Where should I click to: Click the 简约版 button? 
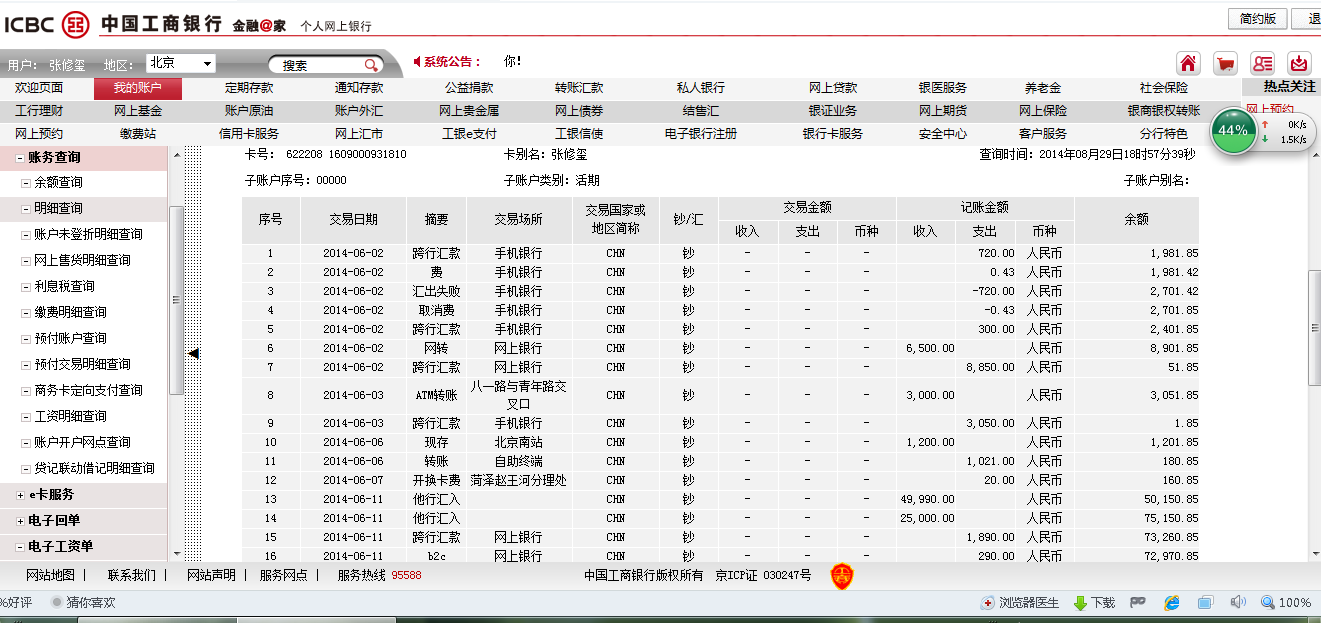[x=1256, y=19]
